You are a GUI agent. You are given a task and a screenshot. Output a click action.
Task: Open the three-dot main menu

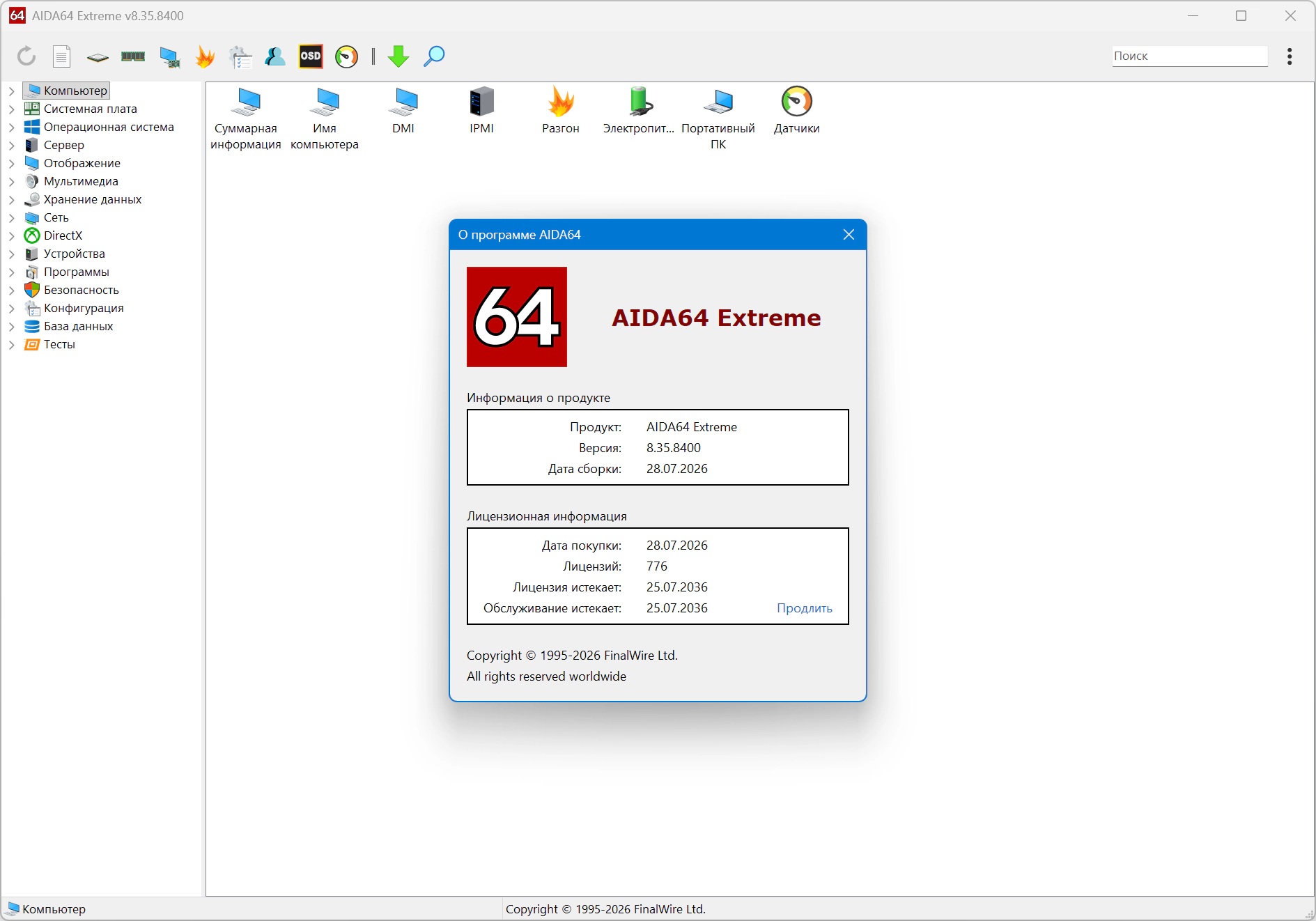pos(1290,56)
